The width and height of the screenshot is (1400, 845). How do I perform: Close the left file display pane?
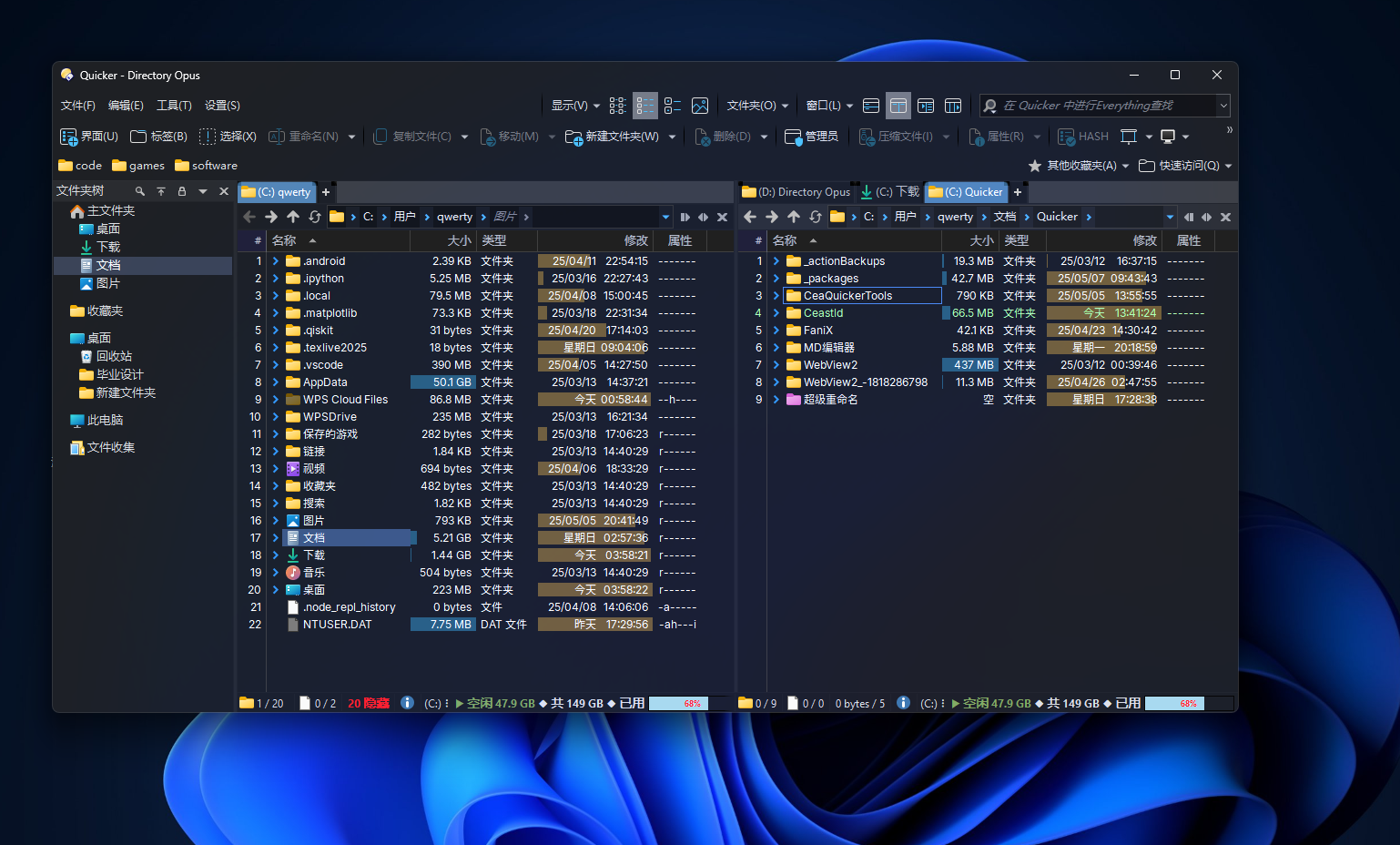pos(723,217)
